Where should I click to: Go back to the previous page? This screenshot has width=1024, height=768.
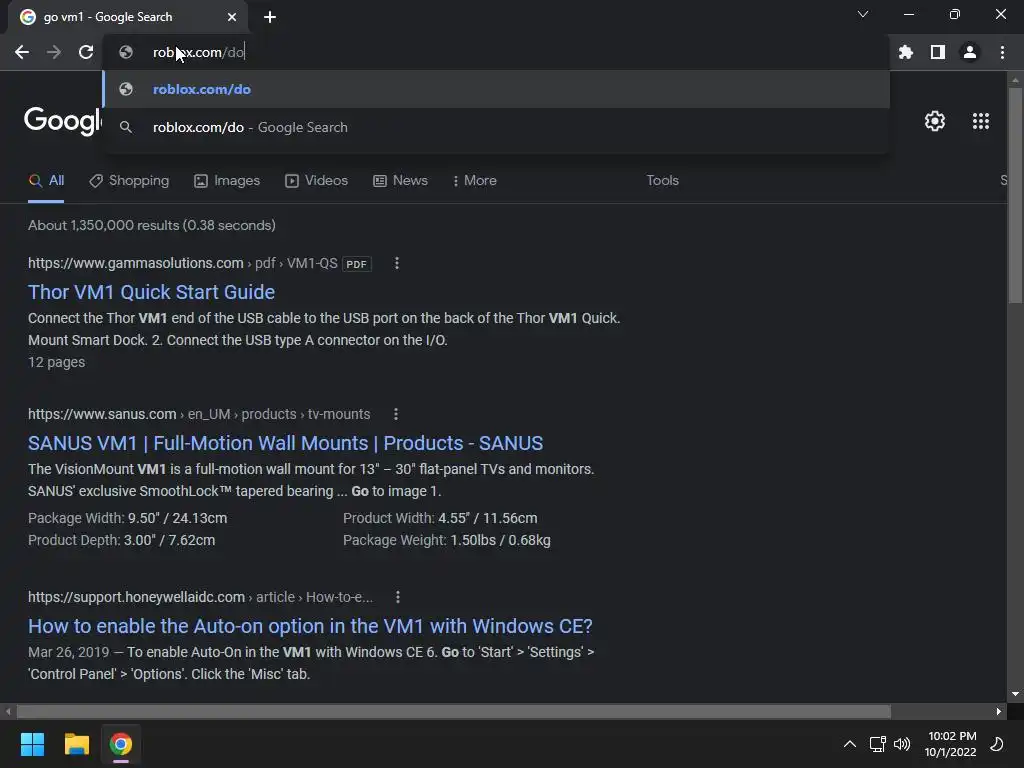tap(22, 52)
